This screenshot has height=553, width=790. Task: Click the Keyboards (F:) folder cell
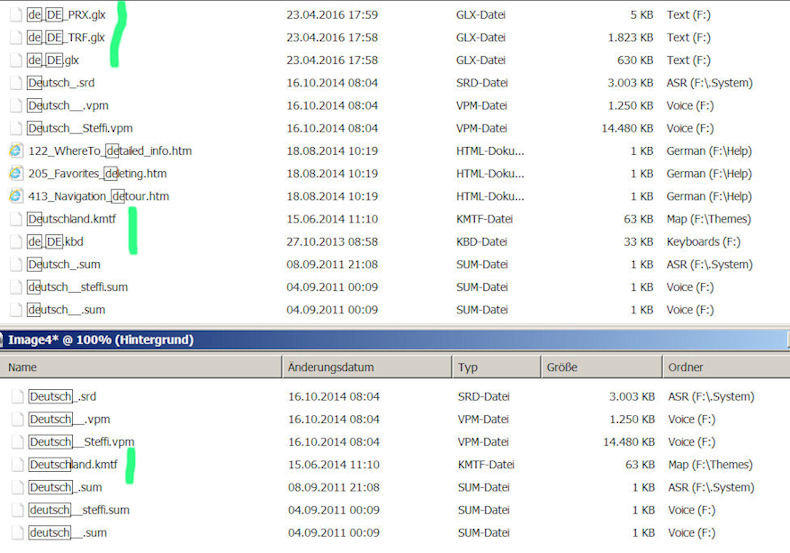click(x=703, y=242)
